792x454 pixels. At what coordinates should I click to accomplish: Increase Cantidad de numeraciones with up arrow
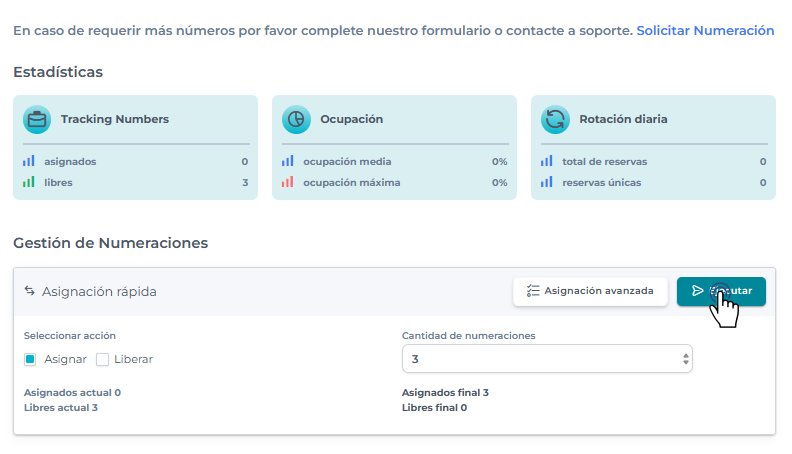[685, 354]
